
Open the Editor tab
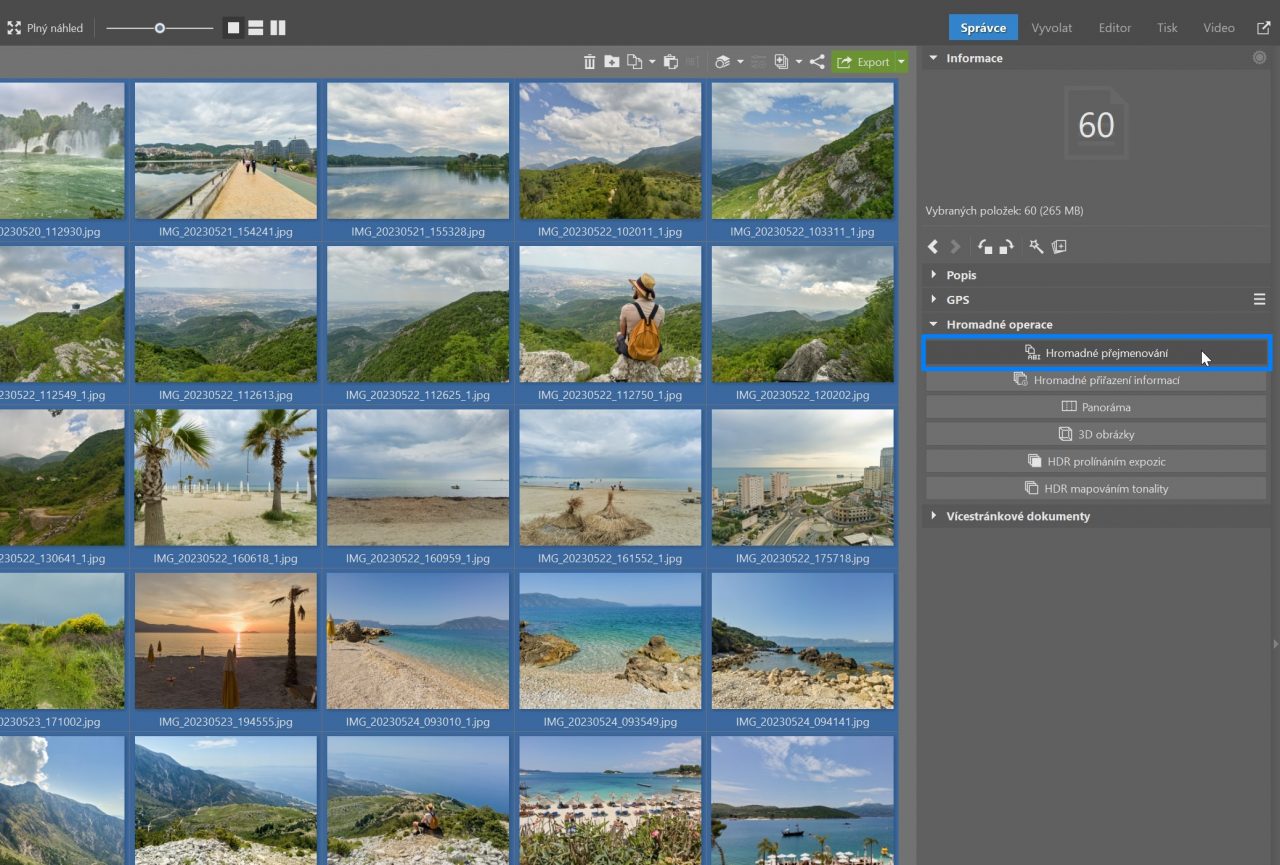[x=1114, y=28]
